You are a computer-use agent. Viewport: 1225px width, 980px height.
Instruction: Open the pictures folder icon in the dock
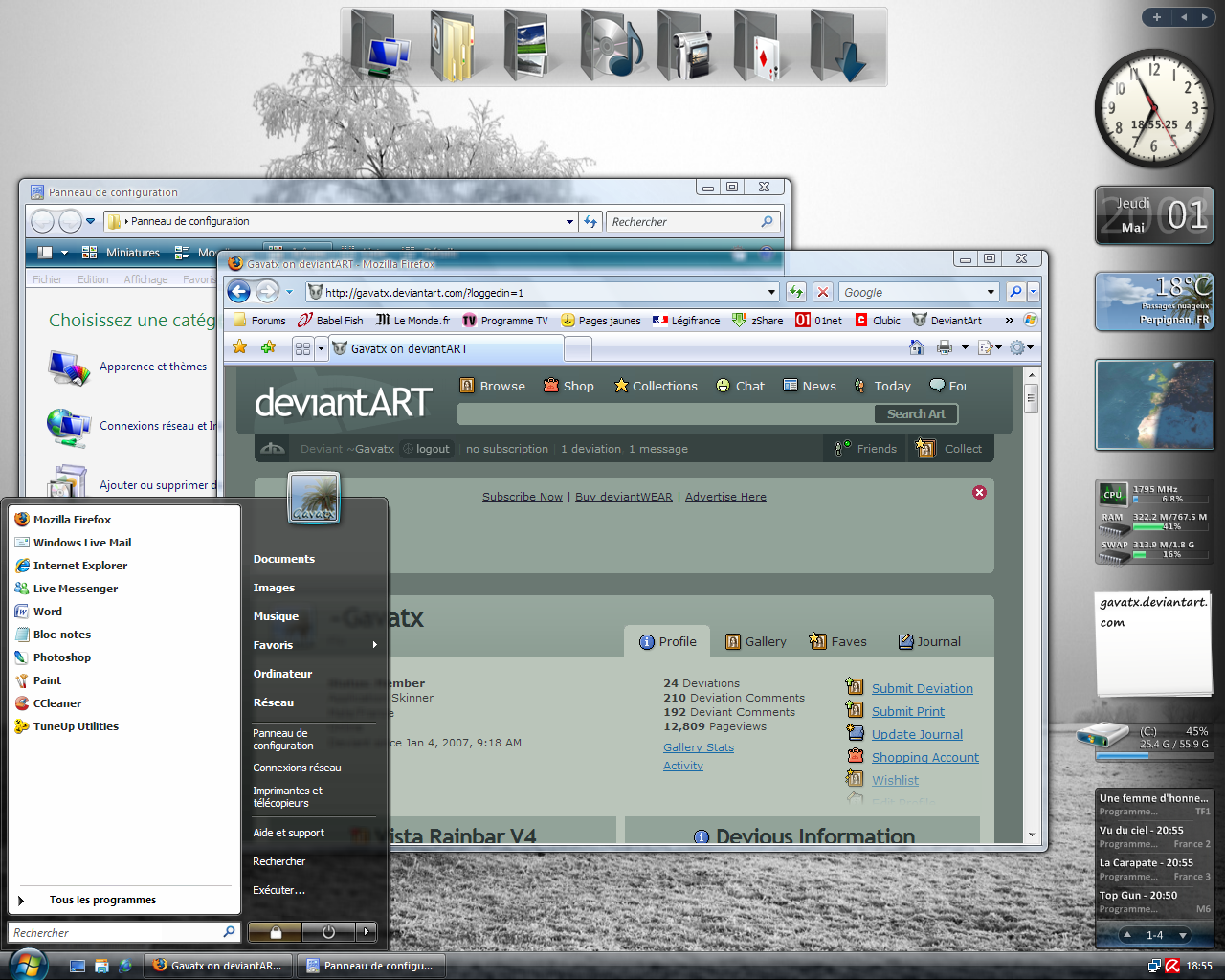[x=527, y=45]
